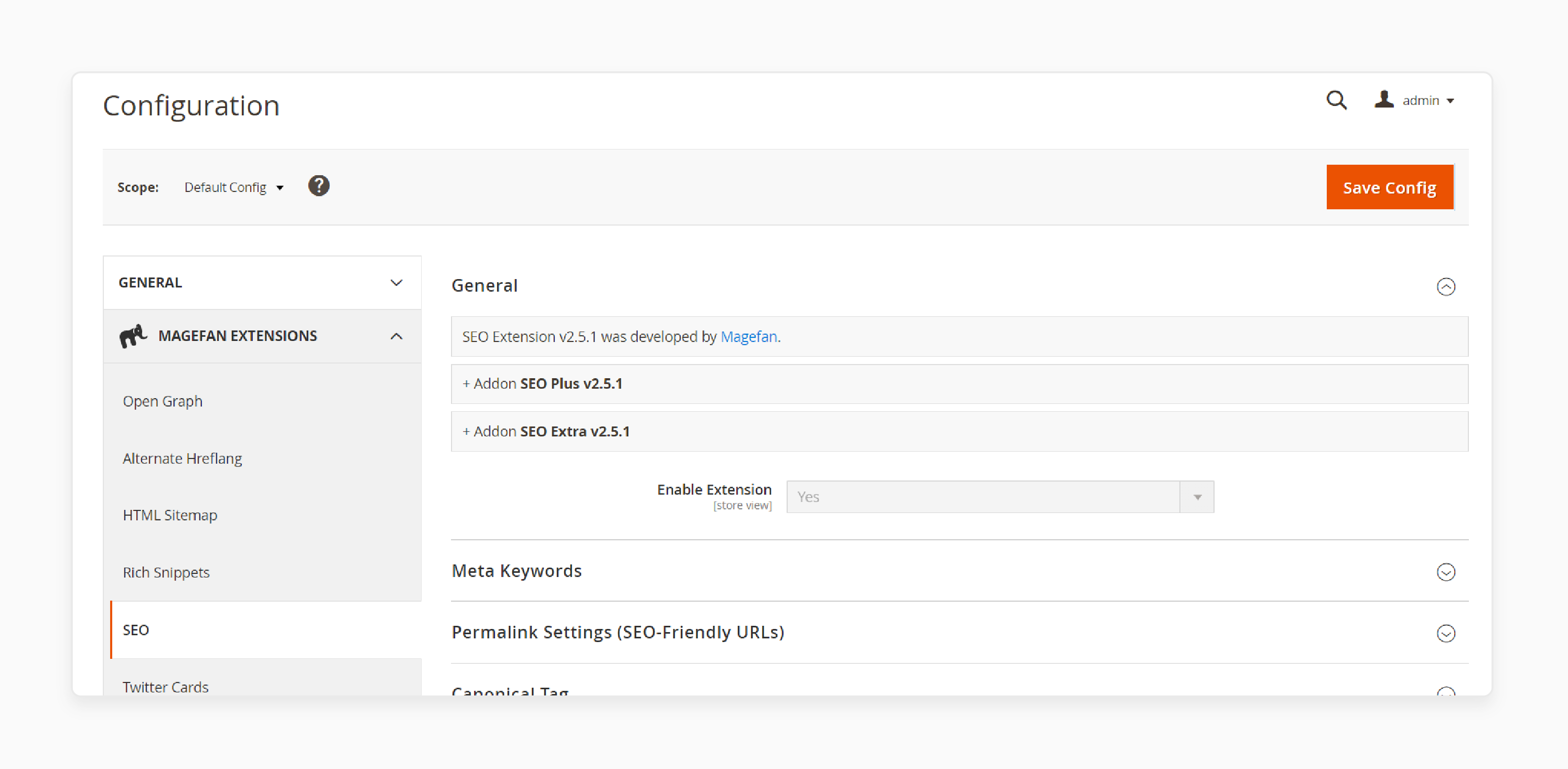Image resolution: width=1568 pixels, height=769 pixels.
Task: Click the Scope: label text
Action: click(x=137, y=187)
